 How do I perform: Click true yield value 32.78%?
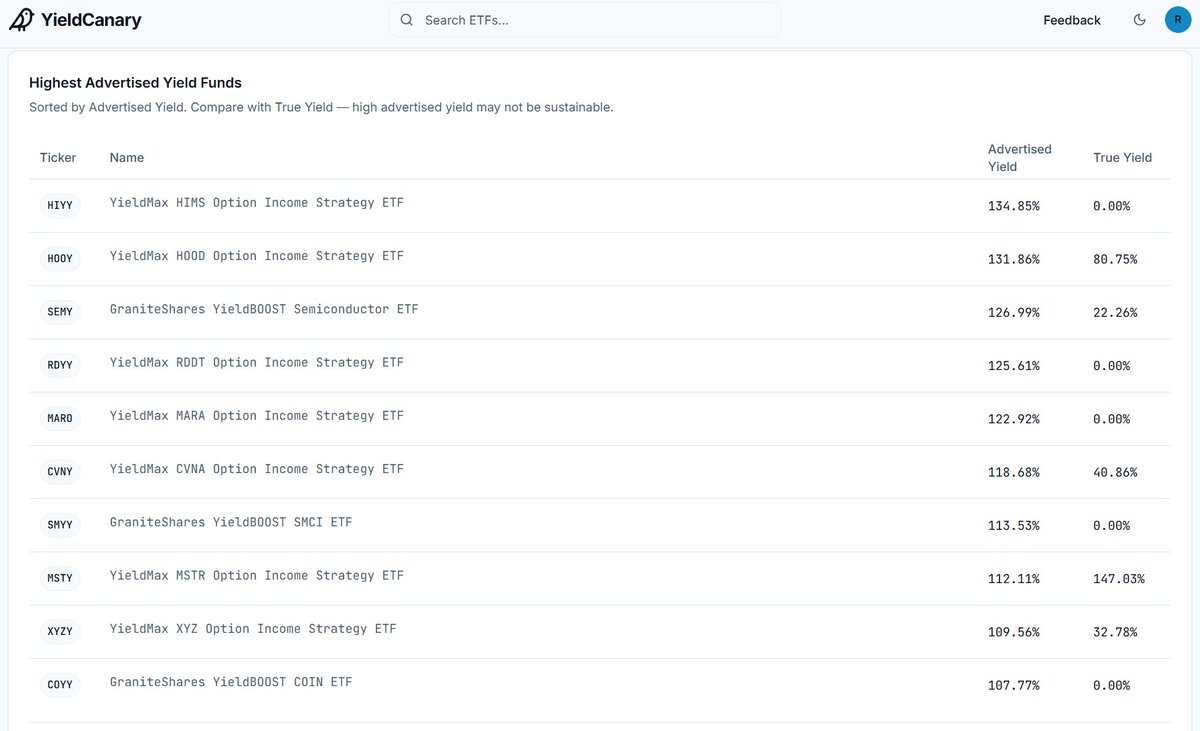(x=1115, y=632)
